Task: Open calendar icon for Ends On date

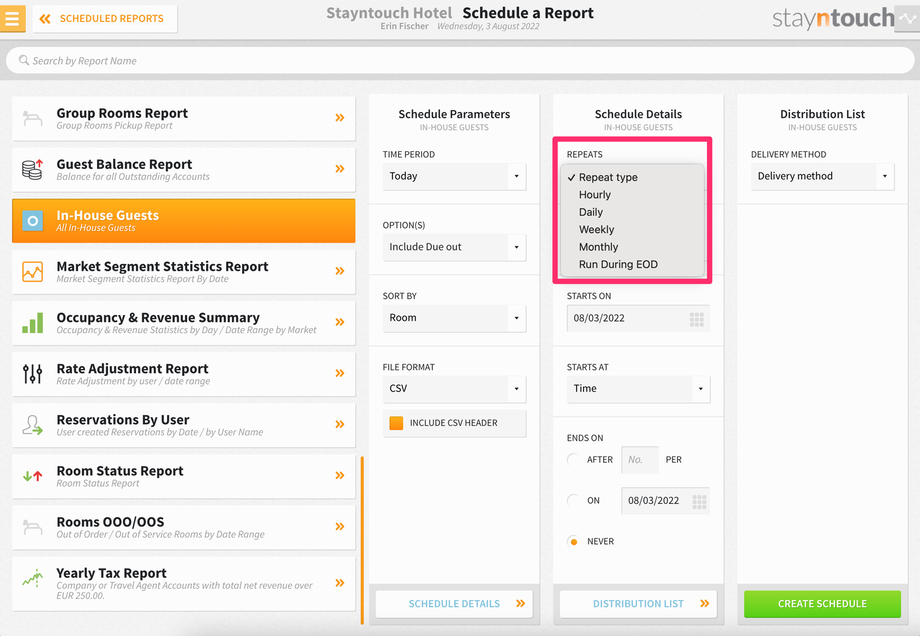Action: (x=699, y=502)
